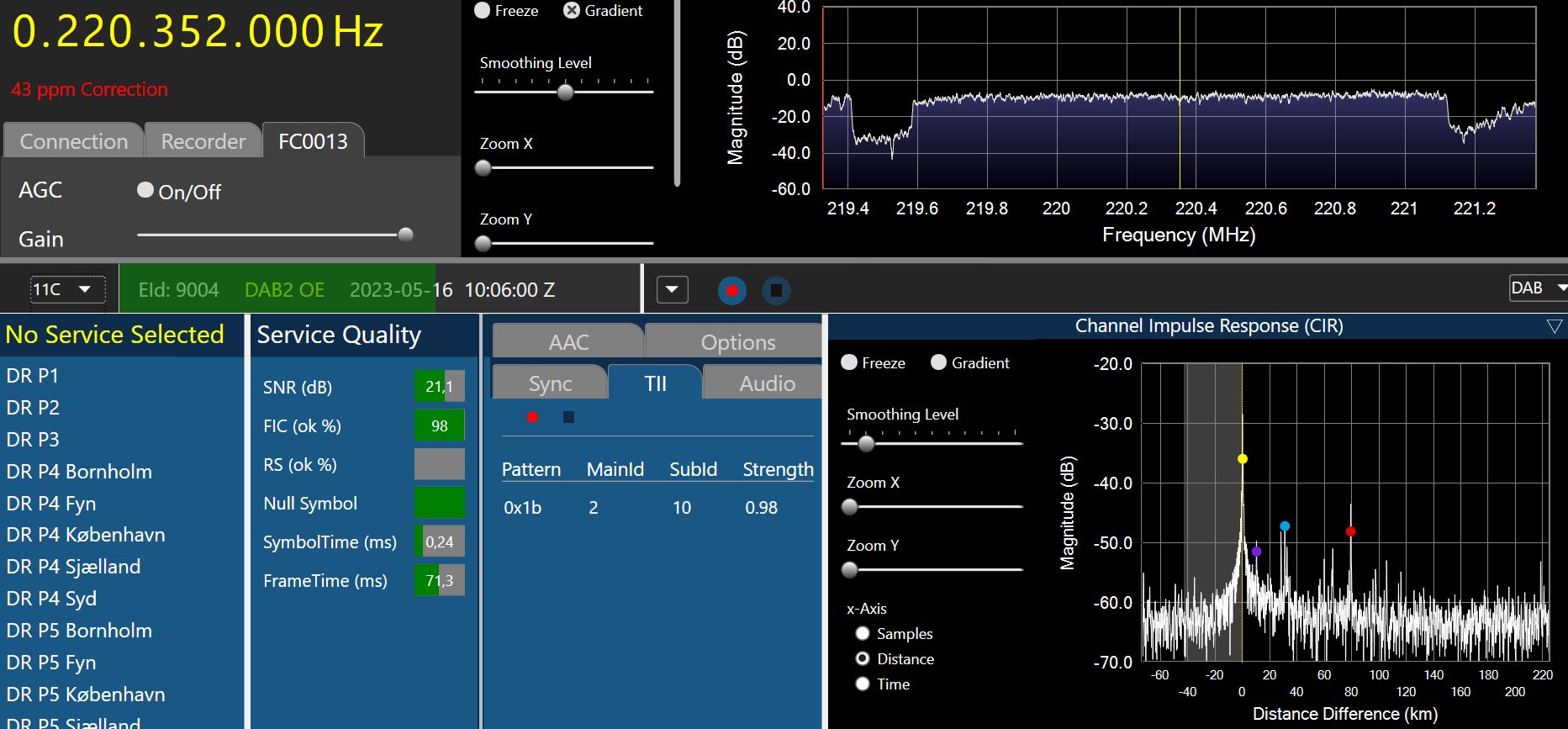
Task: Click the Gain slider handle
Action: click(x=405, y=235)
